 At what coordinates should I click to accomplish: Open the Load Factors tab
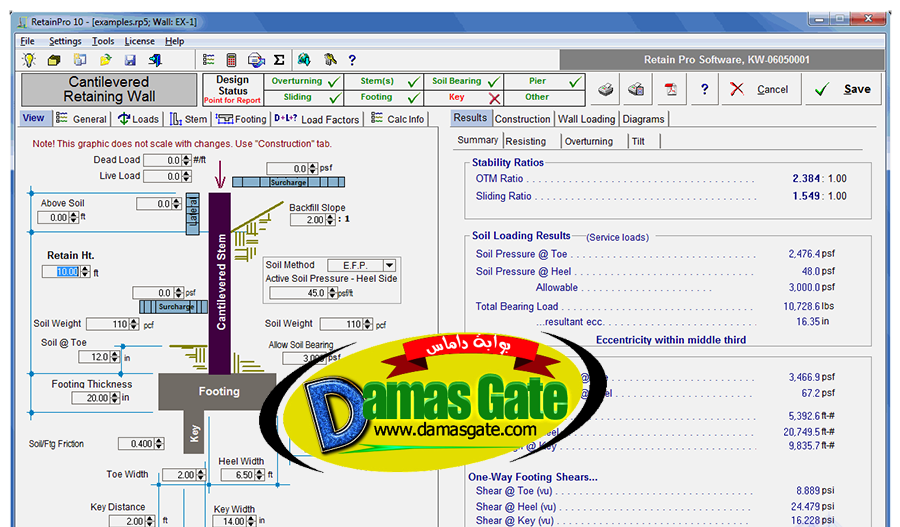tap(316, 119)
